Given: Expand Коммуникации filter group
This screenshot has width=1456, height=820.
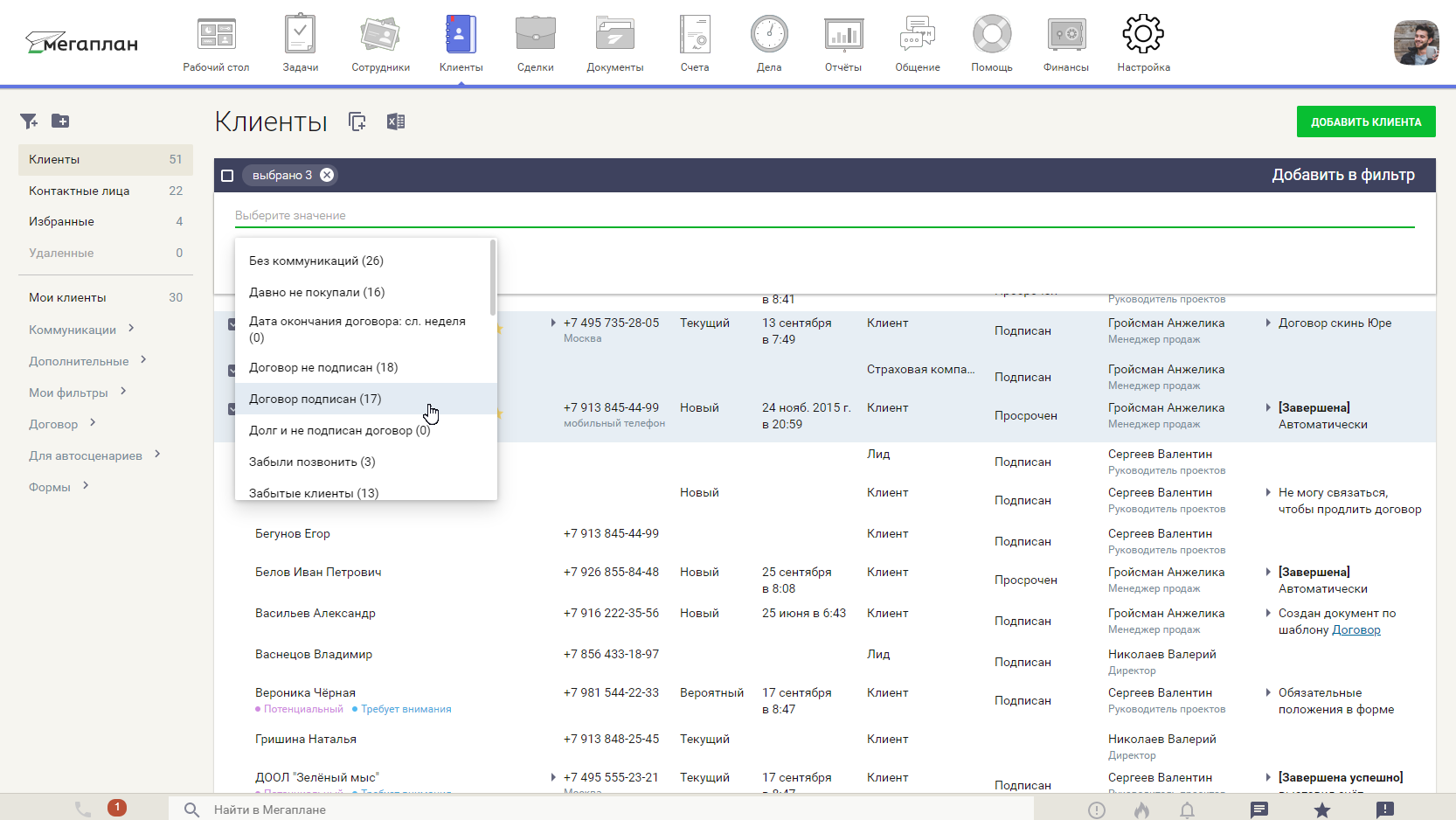Looking at the screenshot, I should click(x=131, y=329).
